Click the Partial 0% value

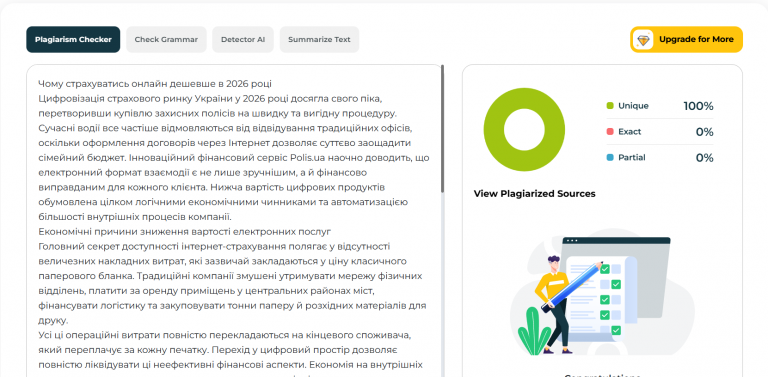(x=704, y=158)
